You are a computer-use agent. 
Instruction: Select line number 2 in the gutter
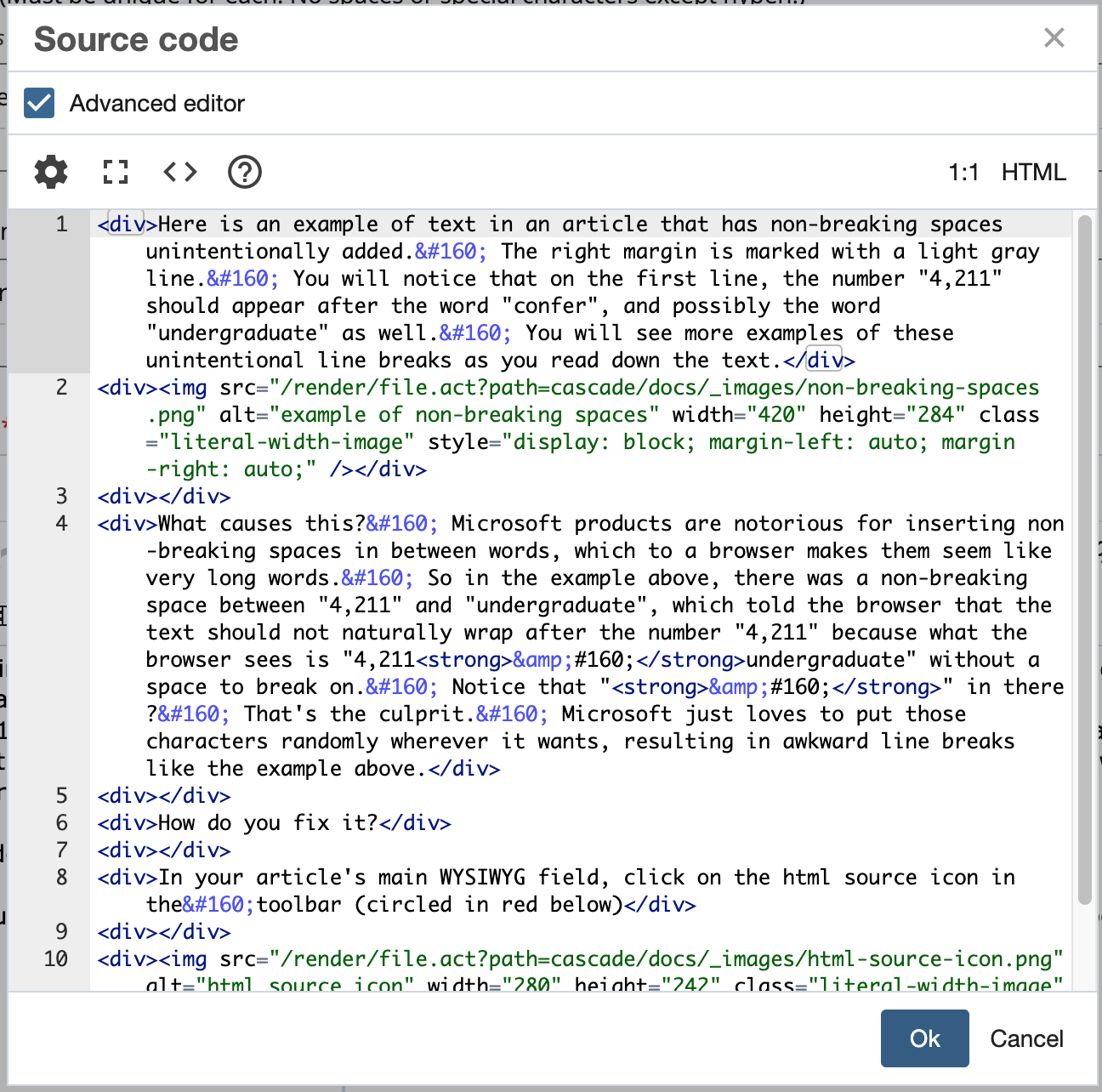[61, 387]
